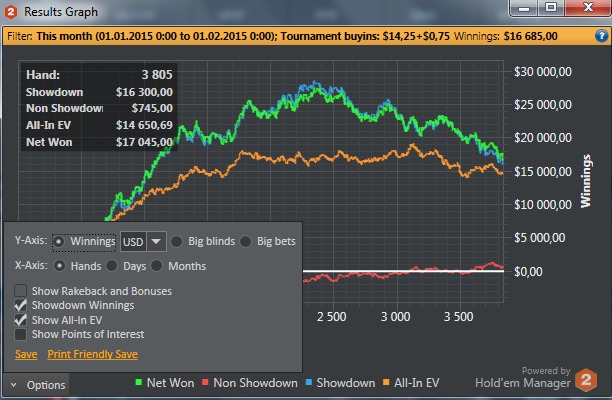Image resolution: width=612 pixels, height=400 pixels.
Task: Select the Hands X-Axis radio button
Action: pos(59,266)
